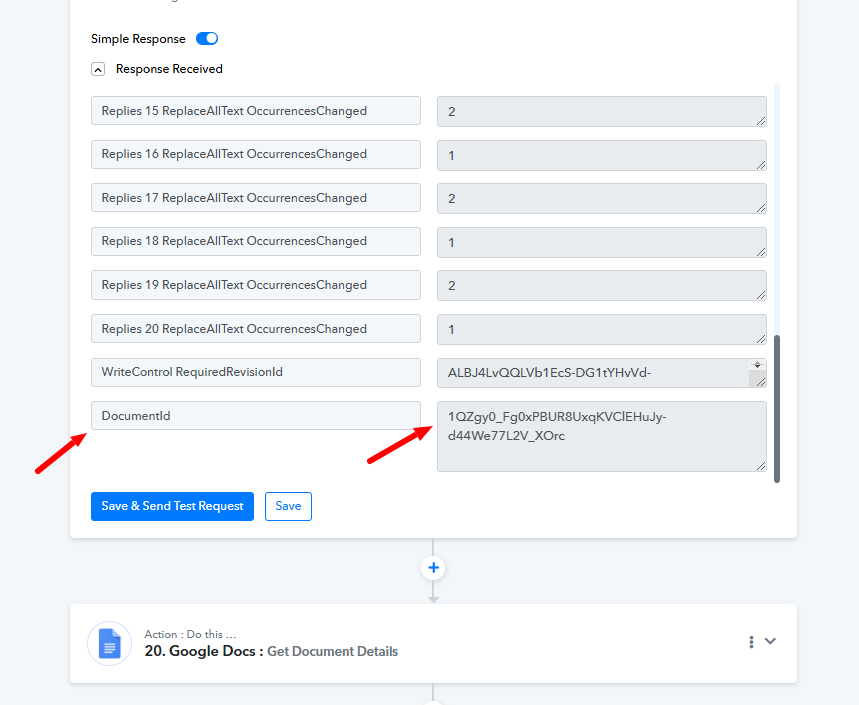Toggle the Simple Response switch
The image size is (859, 705).
pos(207,39)
